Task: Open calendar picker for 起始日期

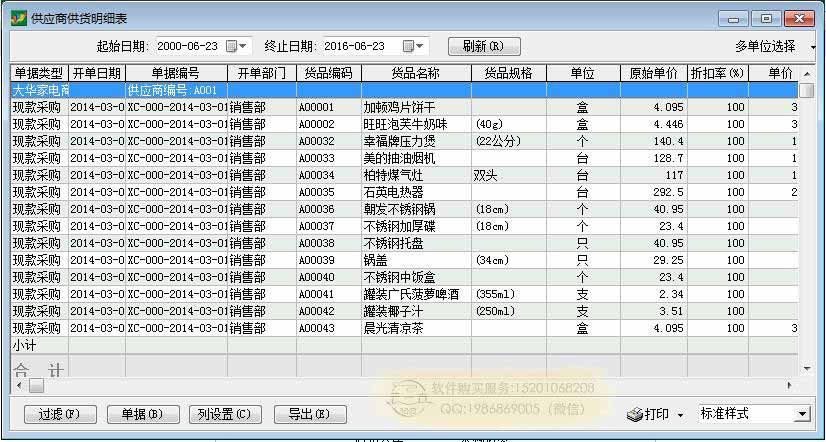Action: 233,46
